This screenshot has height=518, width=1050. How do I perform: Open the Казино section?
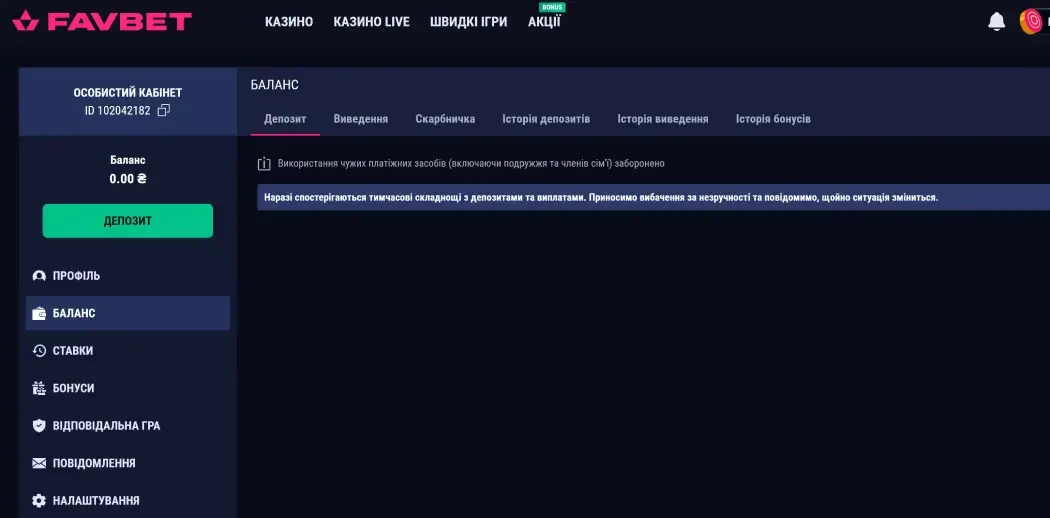289,21
